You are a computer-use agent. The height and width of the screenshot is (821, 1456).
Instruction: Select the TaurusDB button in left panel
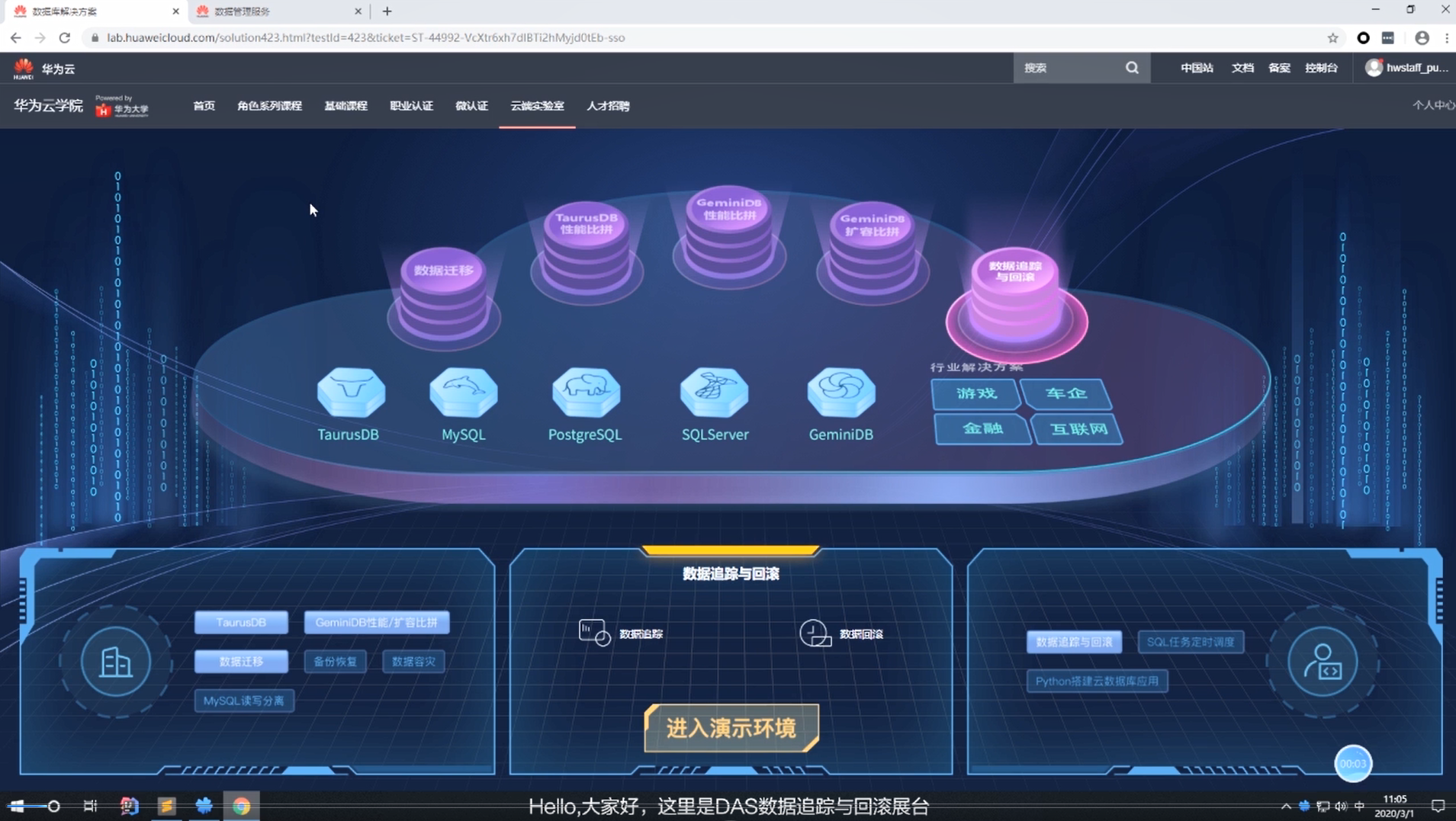241,622
